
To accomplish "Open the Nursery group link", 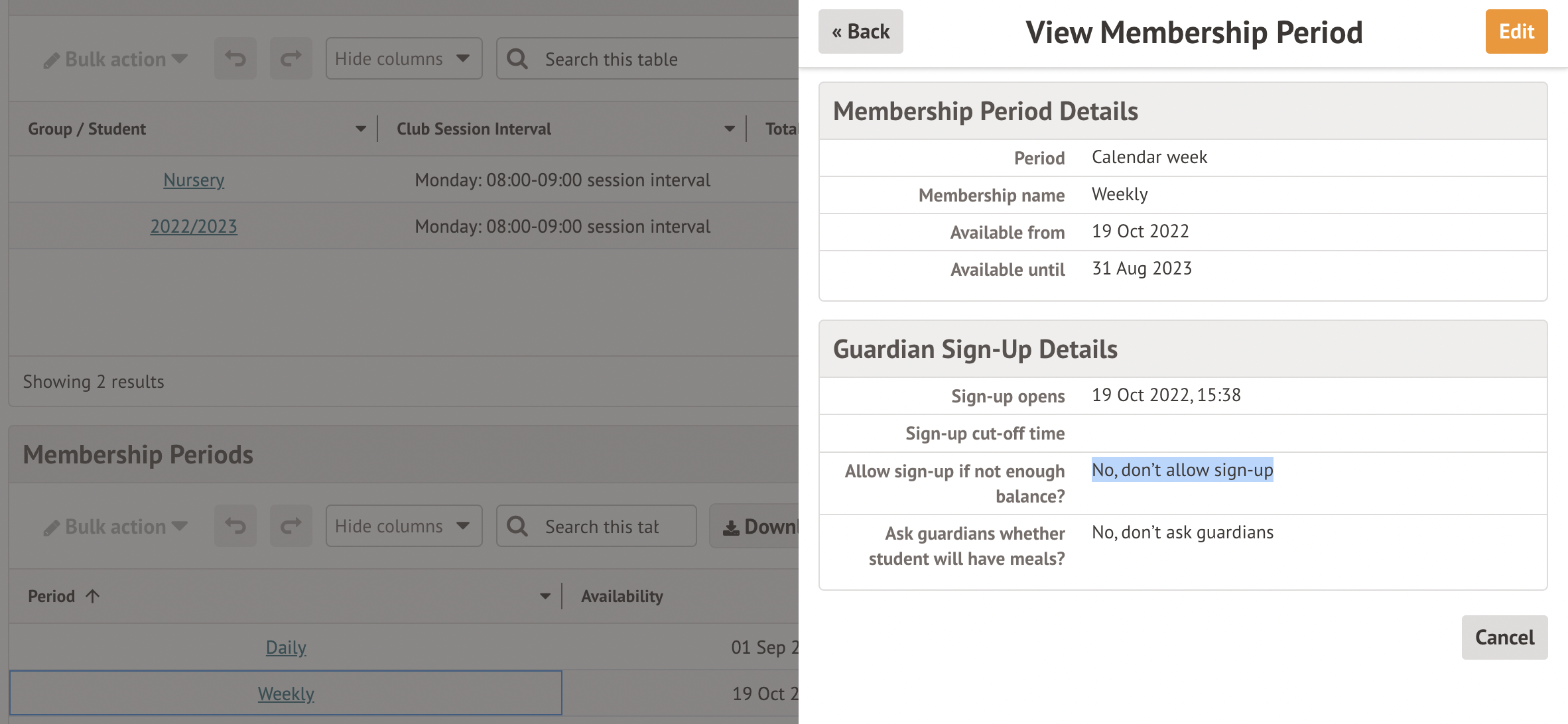I will [194, 180].
